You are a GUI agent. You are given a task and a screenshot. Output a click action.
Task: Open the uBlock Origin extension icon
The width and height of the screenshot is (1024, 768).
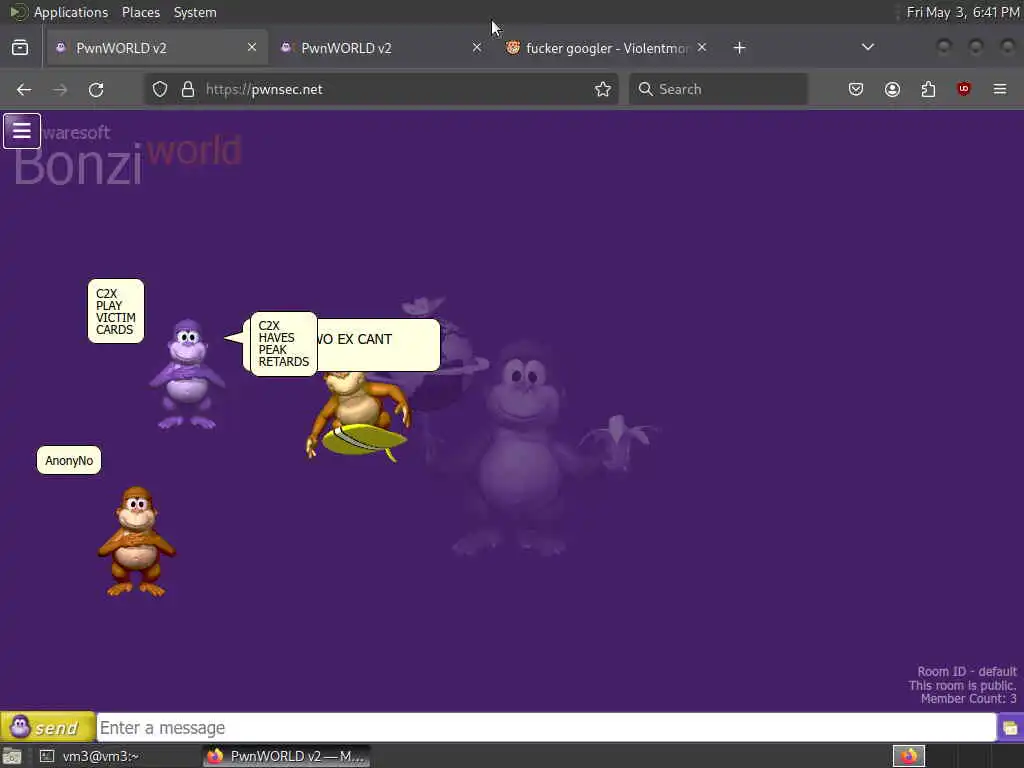pyautogui.click(x=963, y=89)
